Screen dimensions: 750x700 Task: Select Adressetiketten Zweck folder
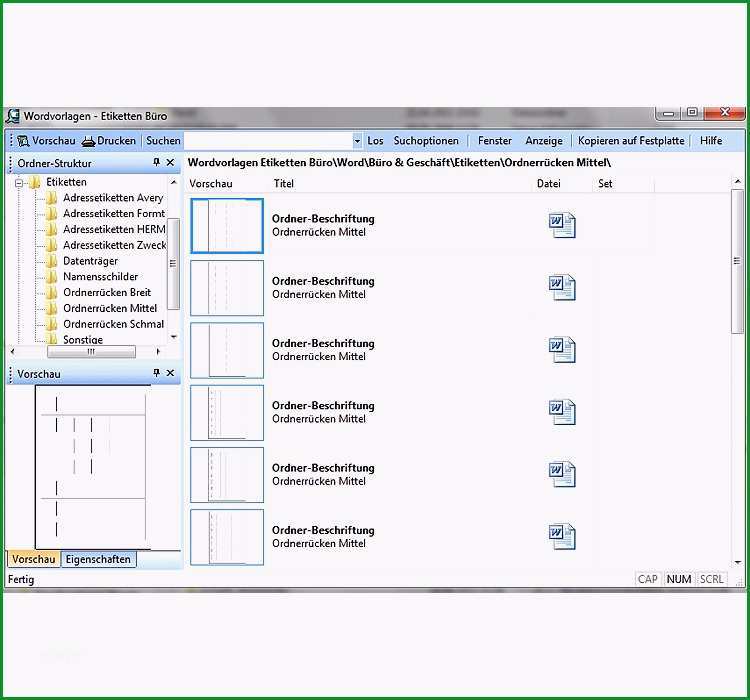114,245
